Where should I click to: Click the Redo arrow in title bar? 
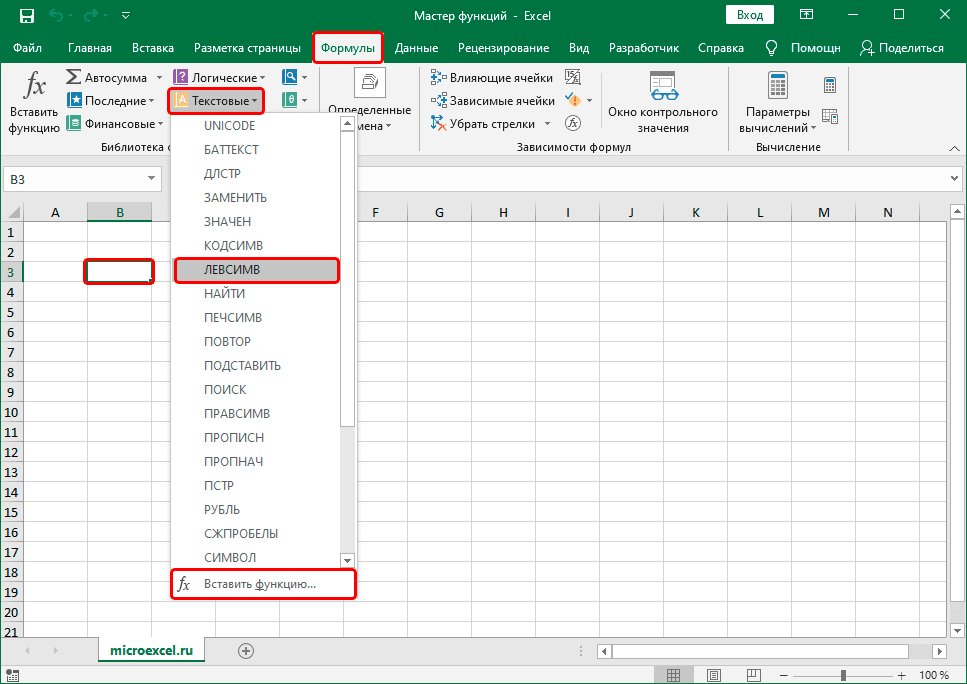(92, 15)
